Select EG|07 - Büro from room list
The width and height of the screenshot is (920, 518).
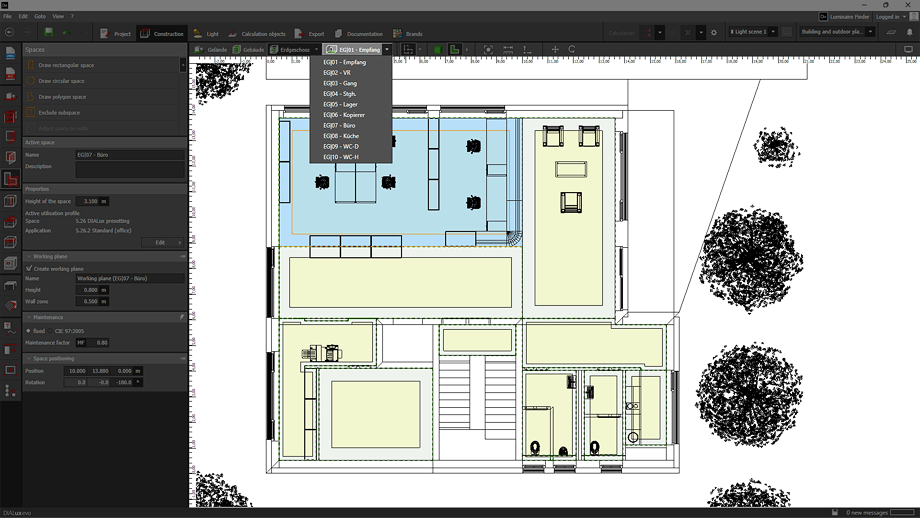point(340,125)
